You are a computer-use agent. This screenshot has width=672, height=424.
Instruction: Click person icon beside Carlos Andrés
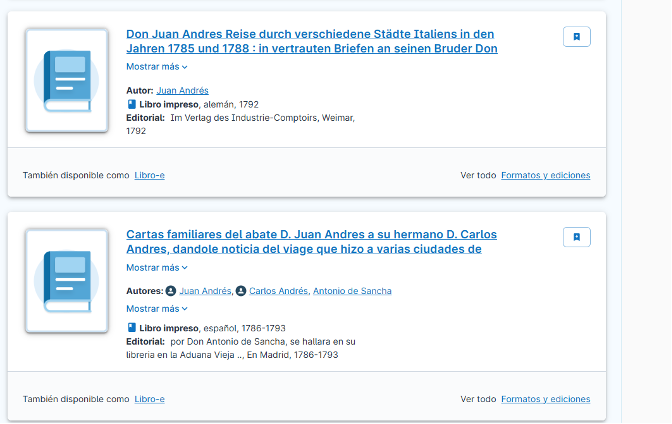241,291
